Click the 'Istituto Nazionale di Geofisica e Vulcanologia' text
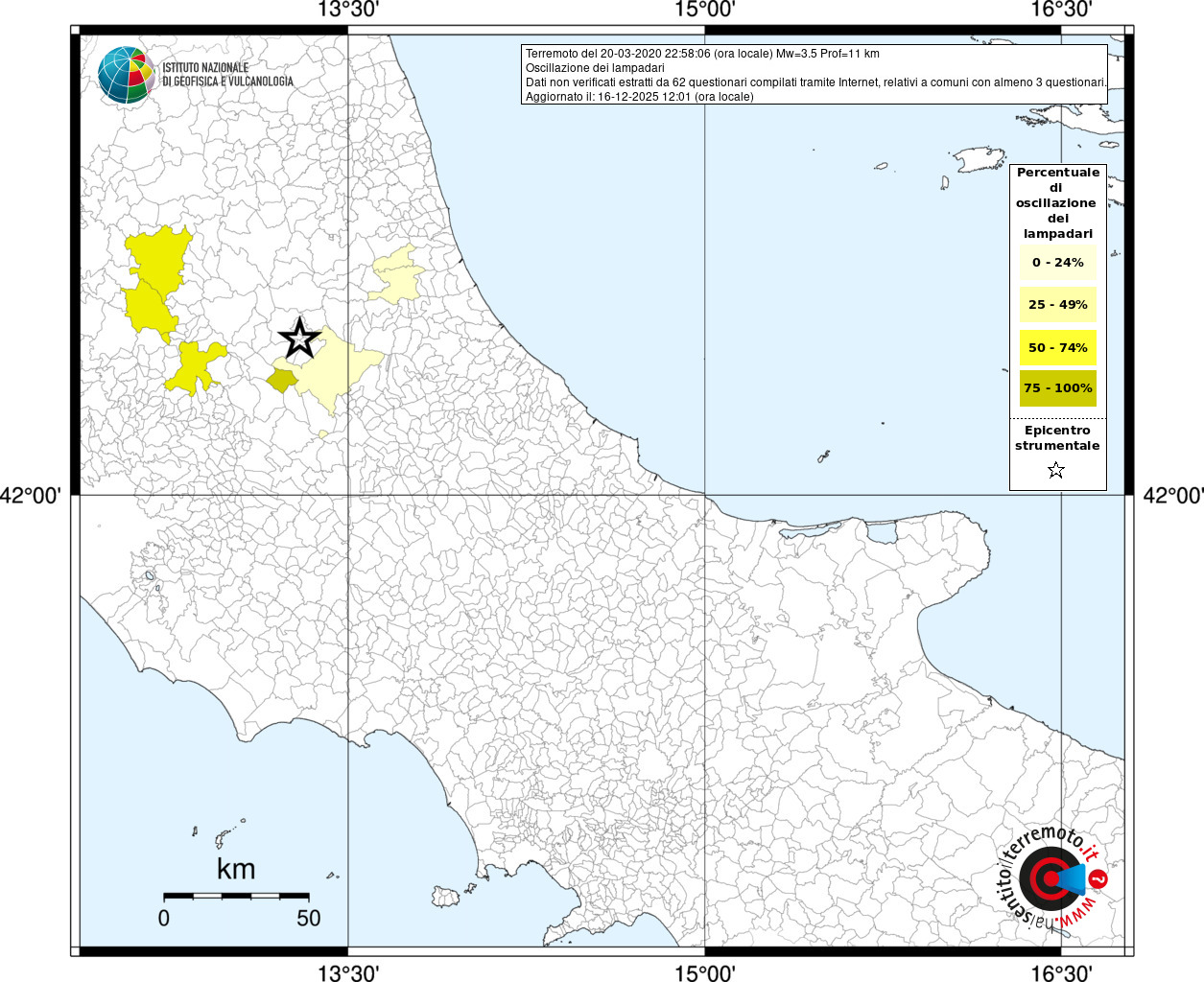1204x982 pixels. pyautogui.click(x=227, y=75)
